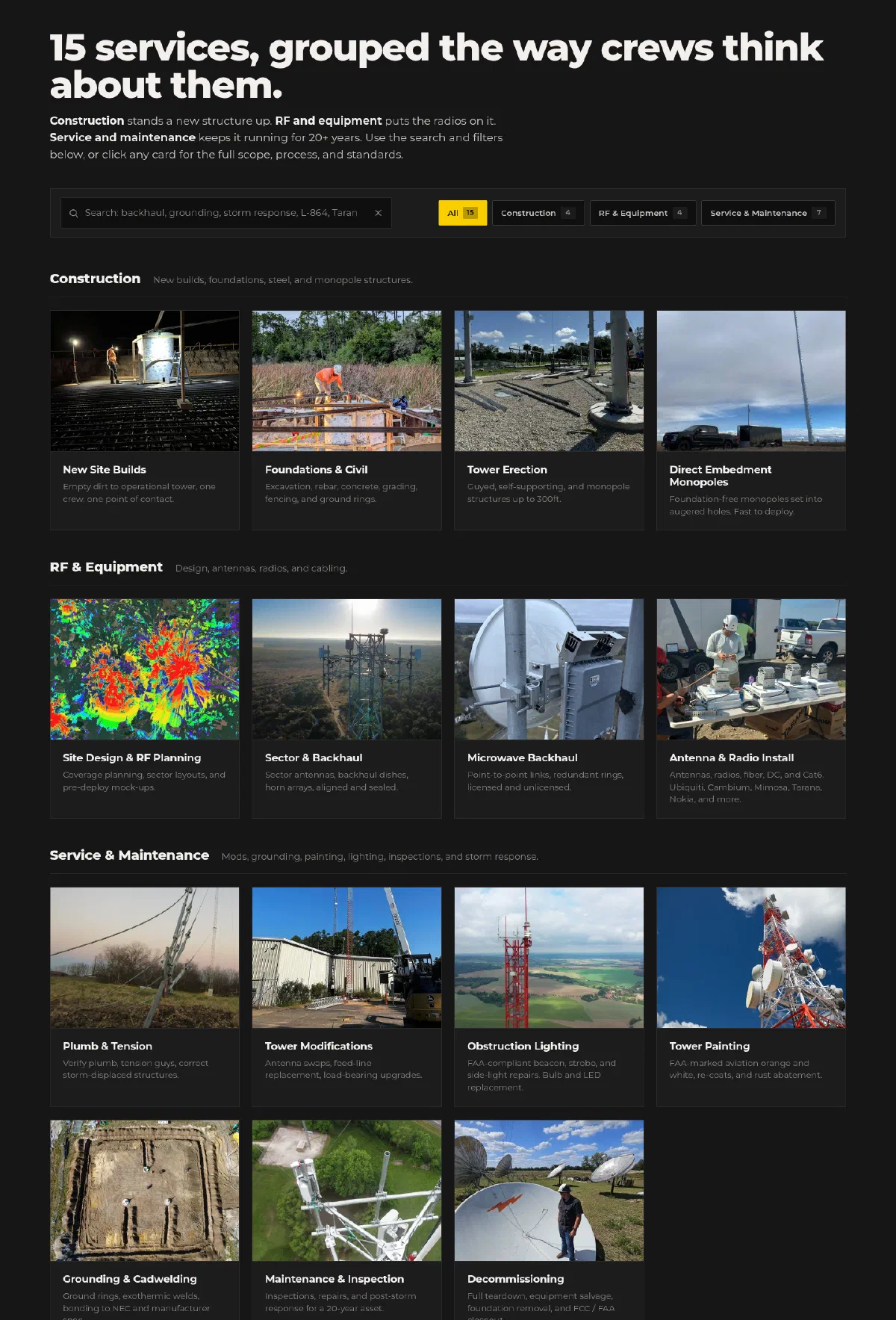
Task: Click Maintenance & Inspection title
Action: pos(335,1280)
